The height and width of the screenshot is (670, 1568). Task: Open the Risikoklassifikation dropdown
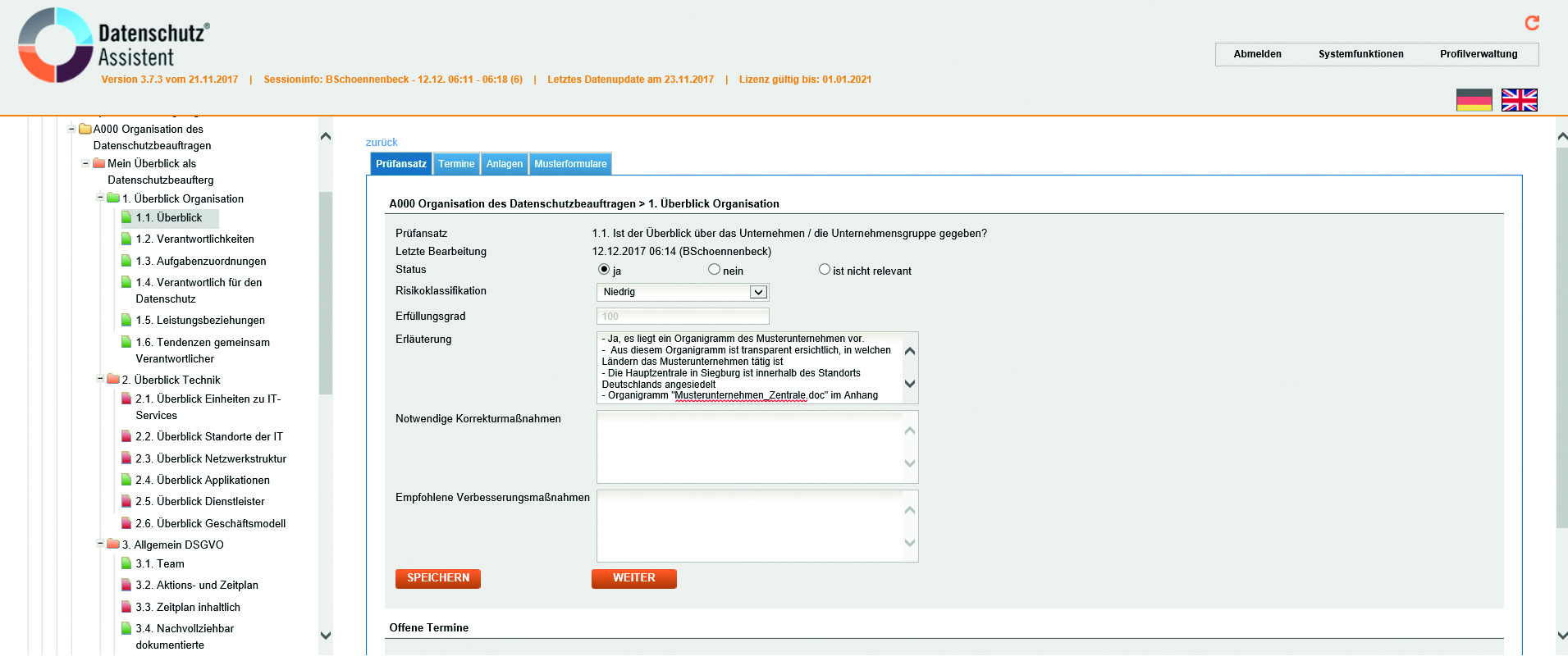click(758, 292)
